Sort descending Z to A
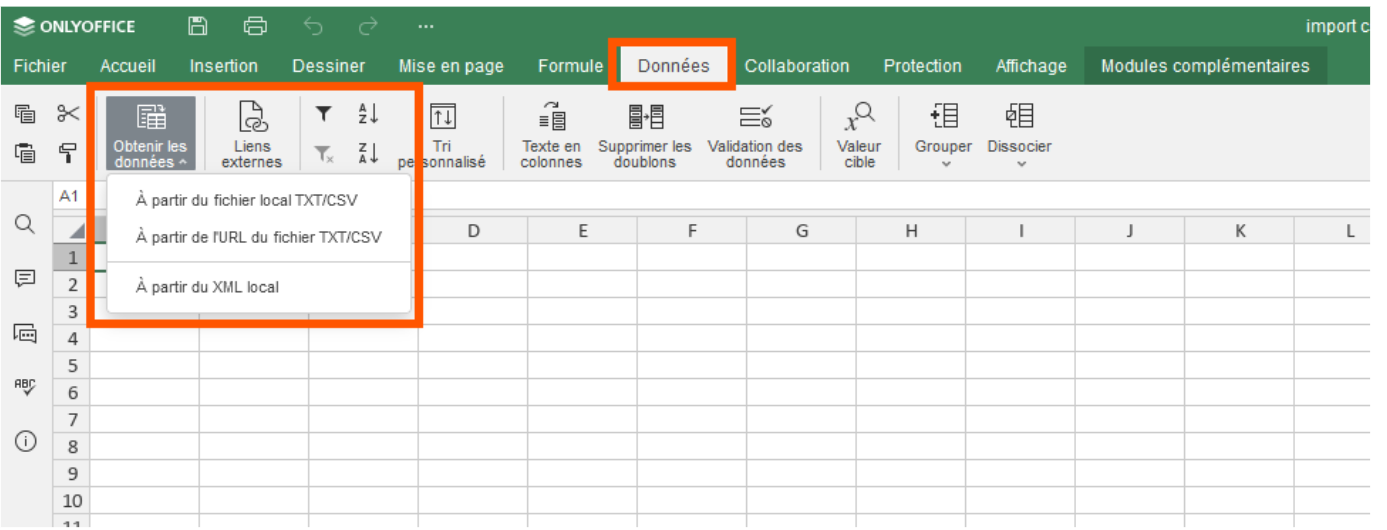Viewport: 1387px width, 530px height. 368,153
